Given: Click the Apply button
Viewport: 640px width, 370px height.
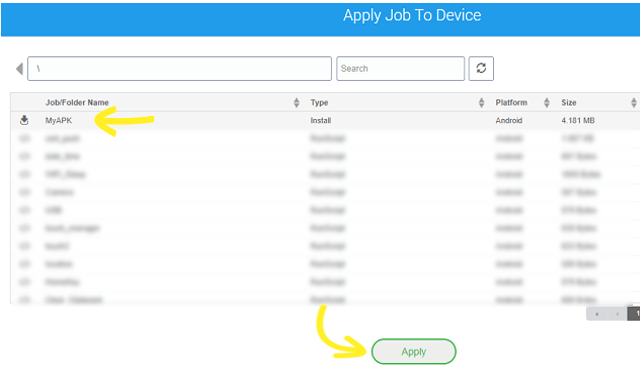Looking at the screenshot, I should point(413,351).
